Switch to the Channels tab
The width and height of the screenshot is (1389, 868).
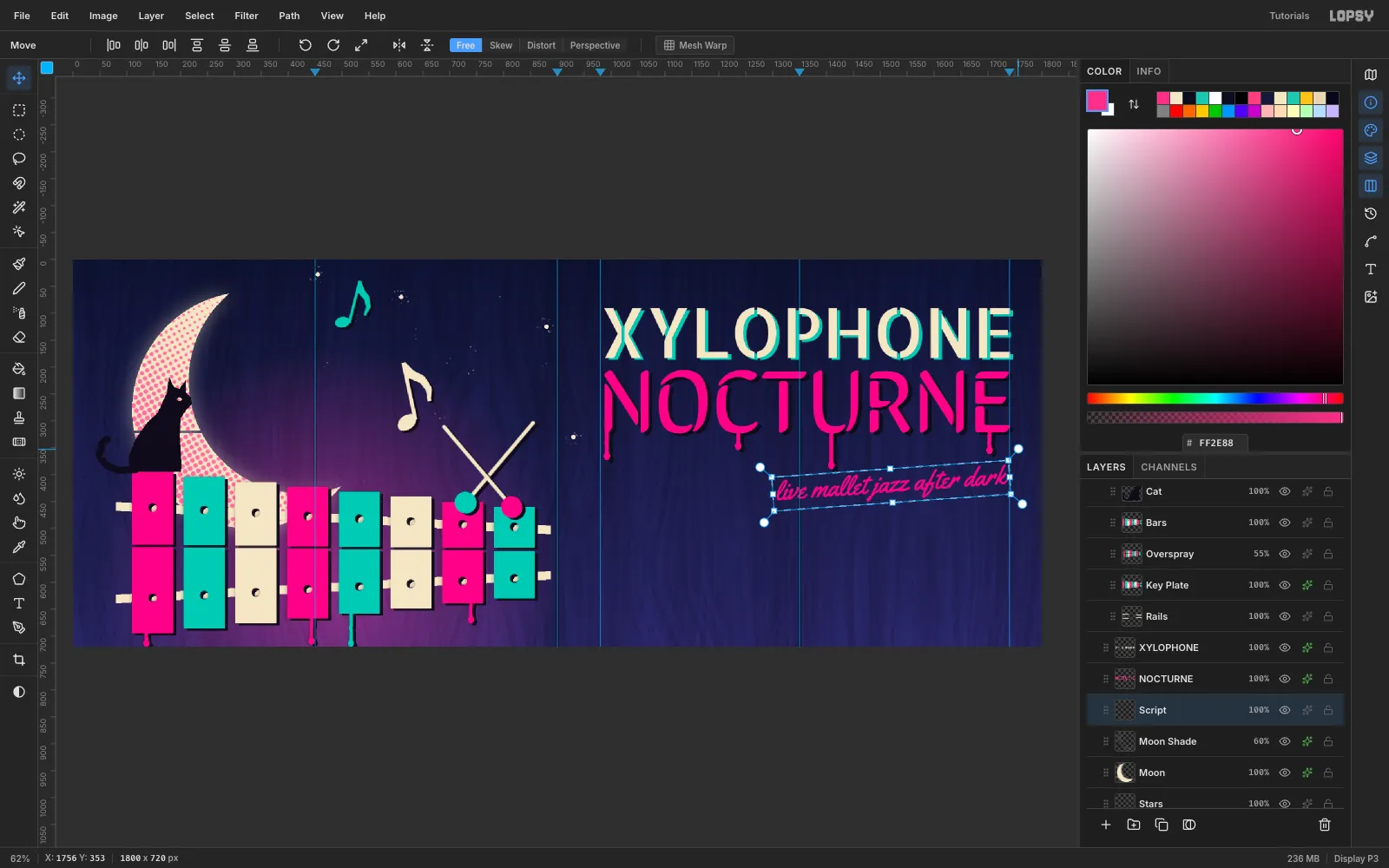(x=1168, y=467)
